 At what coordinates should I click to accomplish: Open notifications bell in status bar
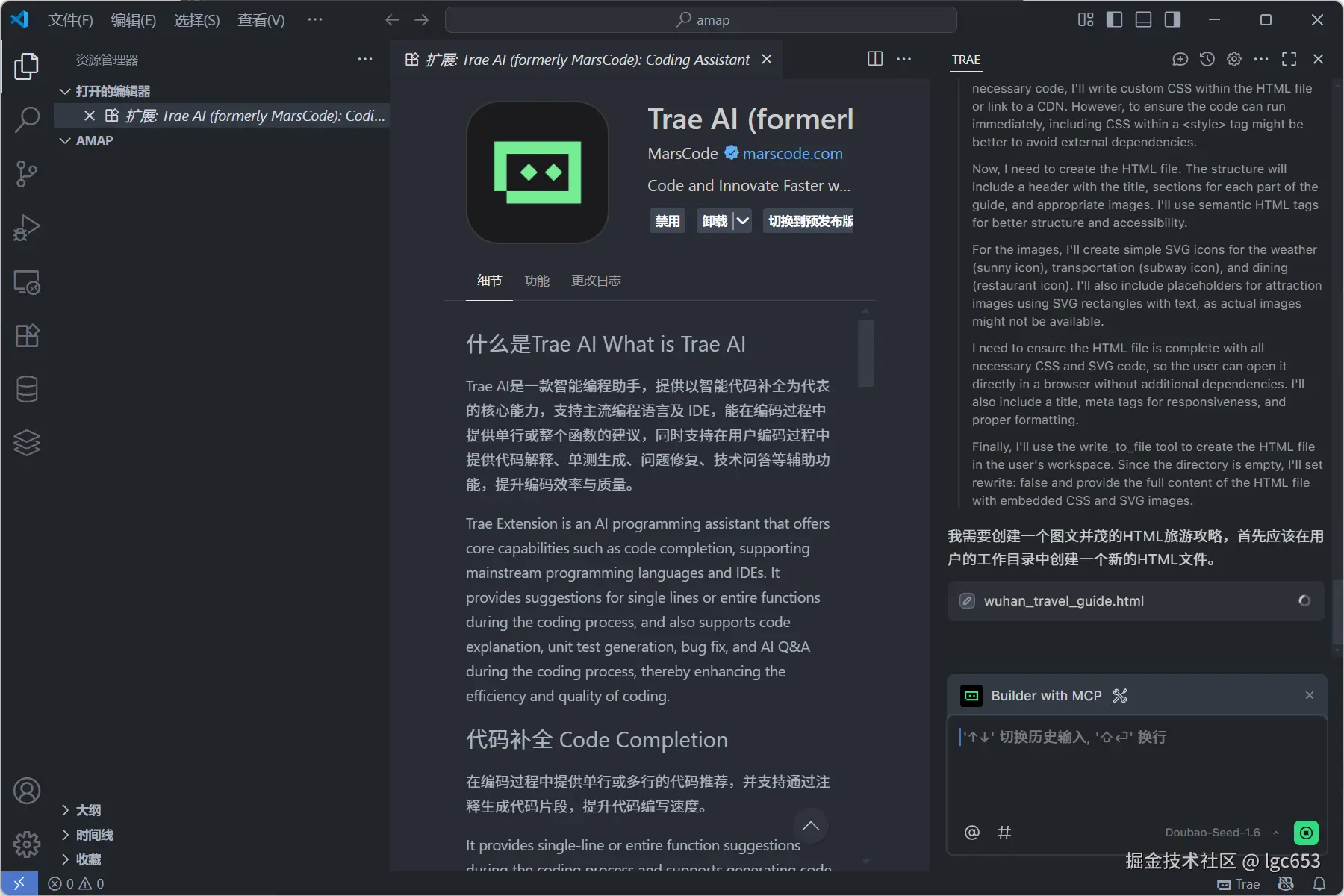click(x=1319, y=884)
